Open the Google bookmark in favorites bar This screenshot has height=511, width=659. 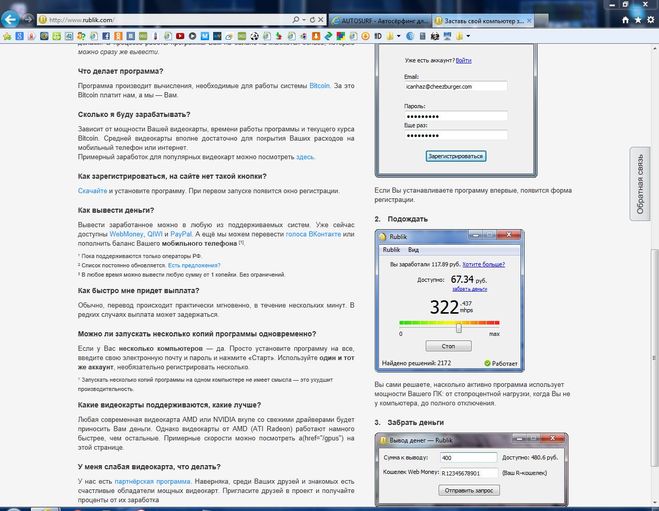(19, 36)
